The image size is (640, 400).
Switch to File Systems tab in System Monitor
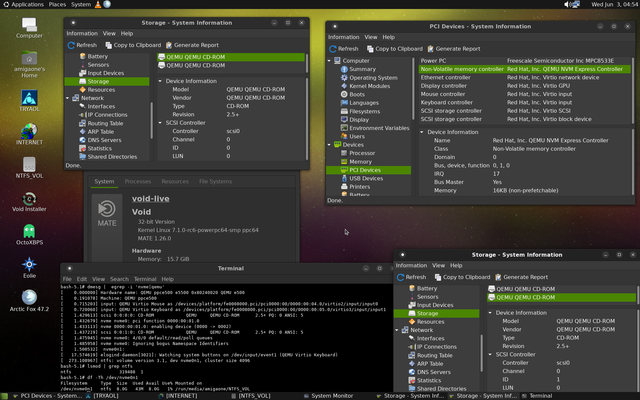[x=215, y=181]
